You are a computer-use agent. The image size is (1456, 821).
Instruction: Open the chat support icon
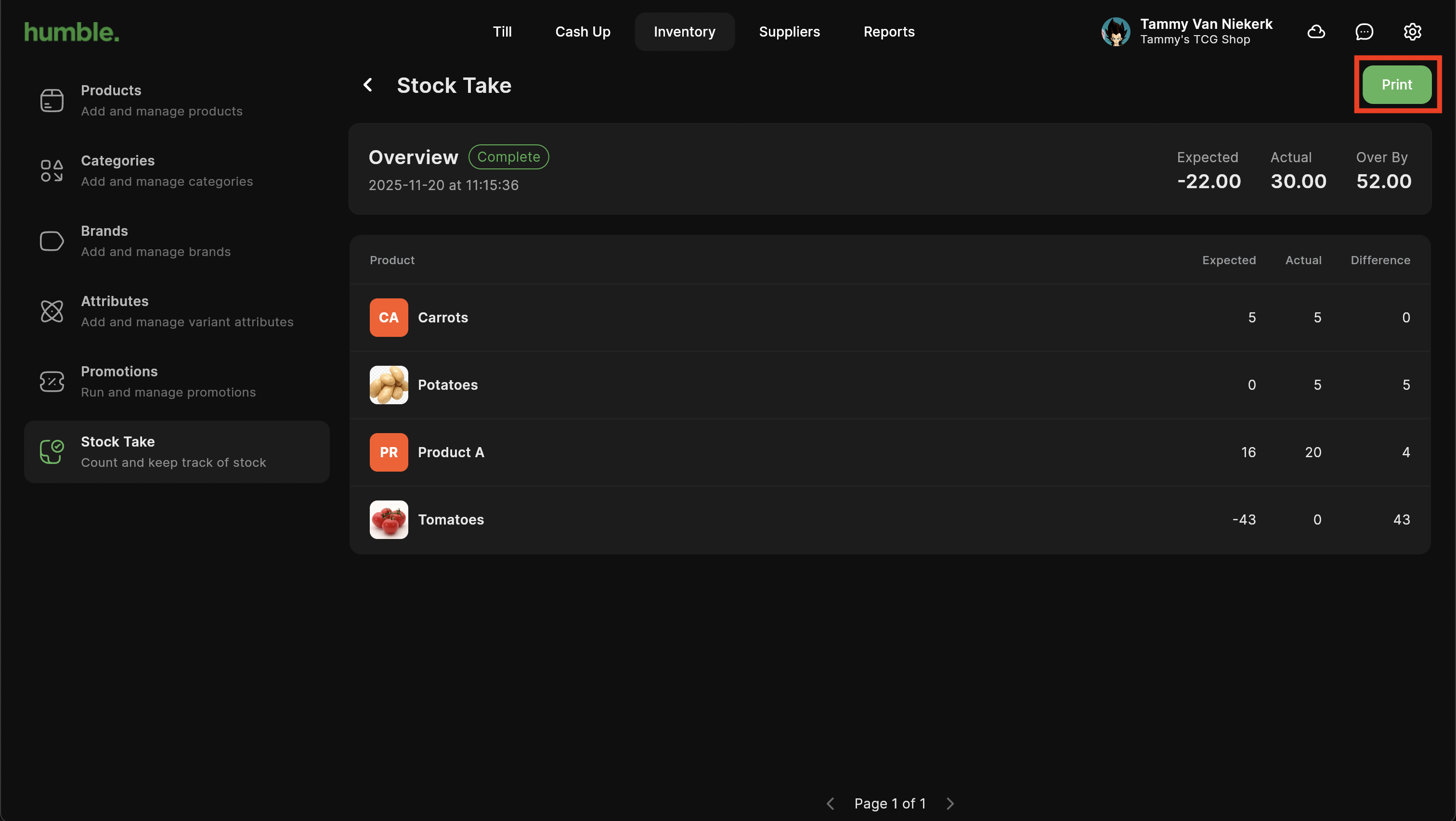(x=1364, y=32)
